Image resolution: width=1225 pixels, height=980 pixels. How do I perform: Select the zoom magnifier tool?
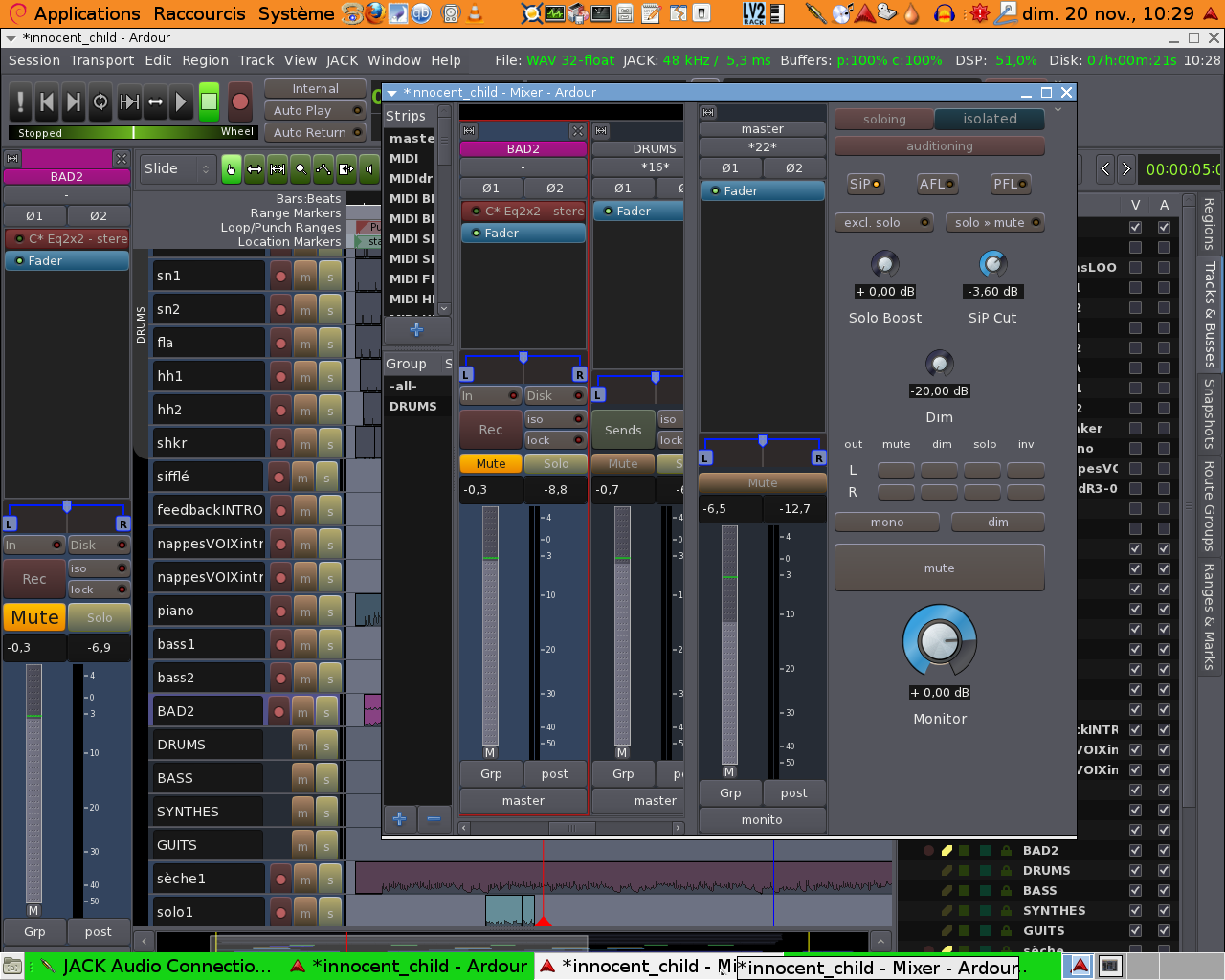[301, 169]
